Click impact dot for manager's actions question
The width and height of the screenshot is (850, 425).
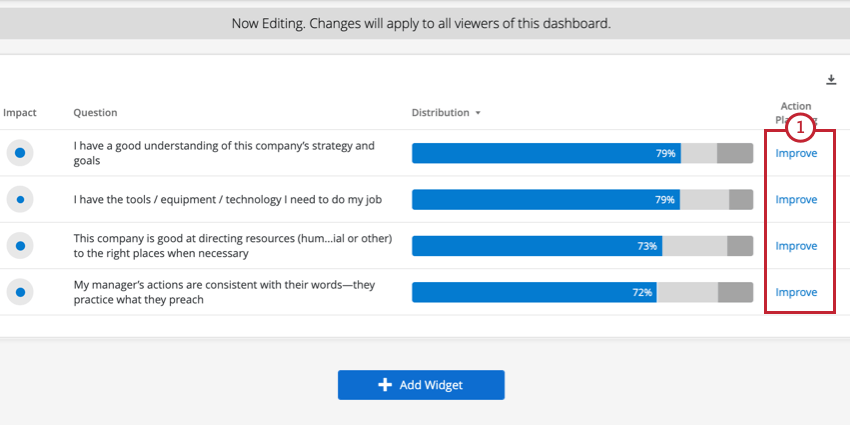click(x=20, y=292)
